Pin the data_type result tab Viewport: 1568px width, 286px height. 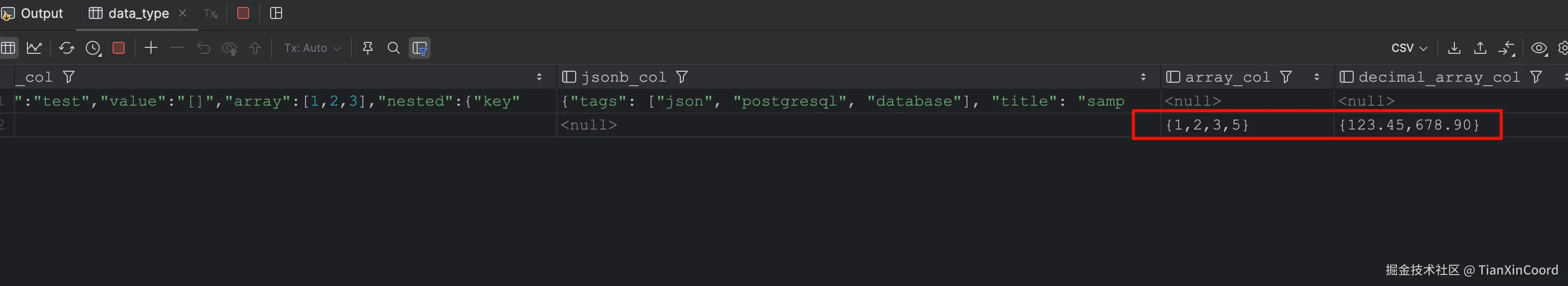click(368, 48)
